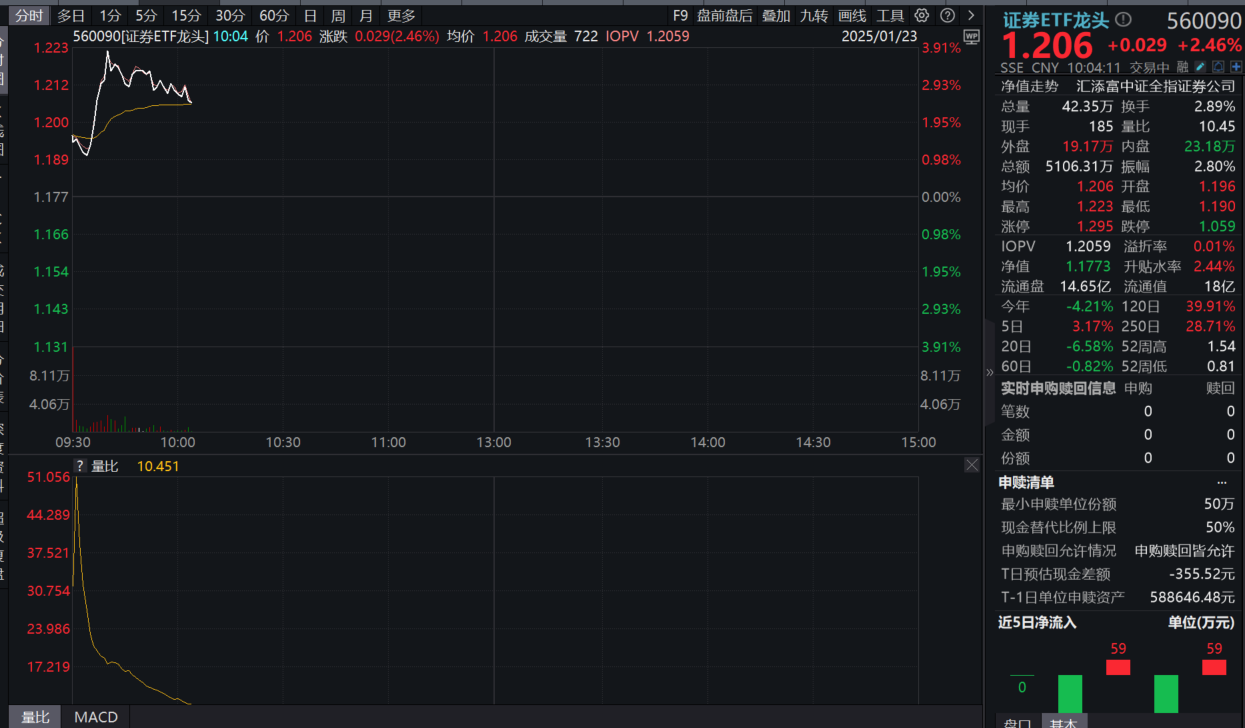Toggle 盘前盘后 pre/after-market display

[725, 16]
